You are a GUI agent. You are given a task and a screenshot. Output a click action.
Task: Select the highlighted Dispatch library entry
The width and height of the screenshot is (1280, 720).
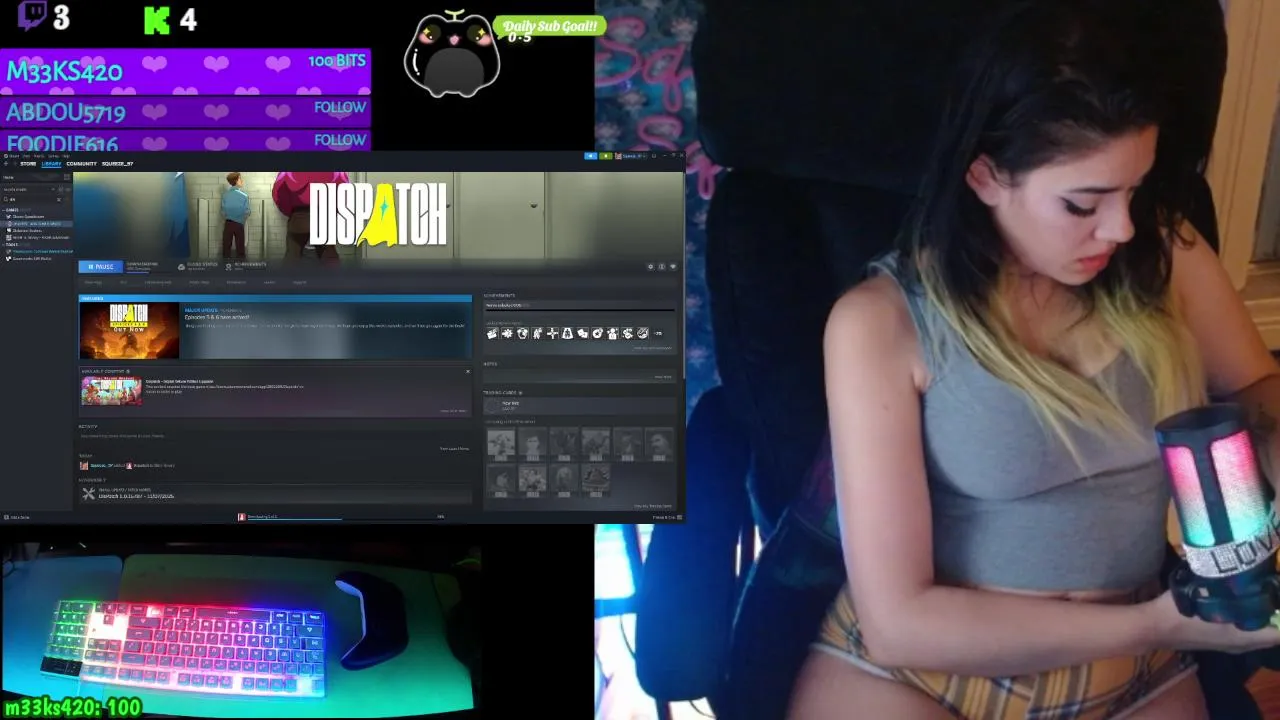click(x=37, y=224)
